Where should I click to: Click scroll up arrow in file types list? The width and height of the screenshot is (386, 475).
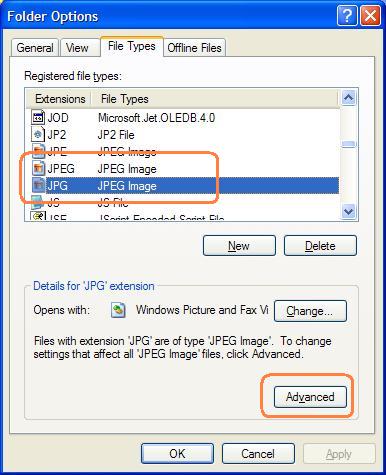349,98
